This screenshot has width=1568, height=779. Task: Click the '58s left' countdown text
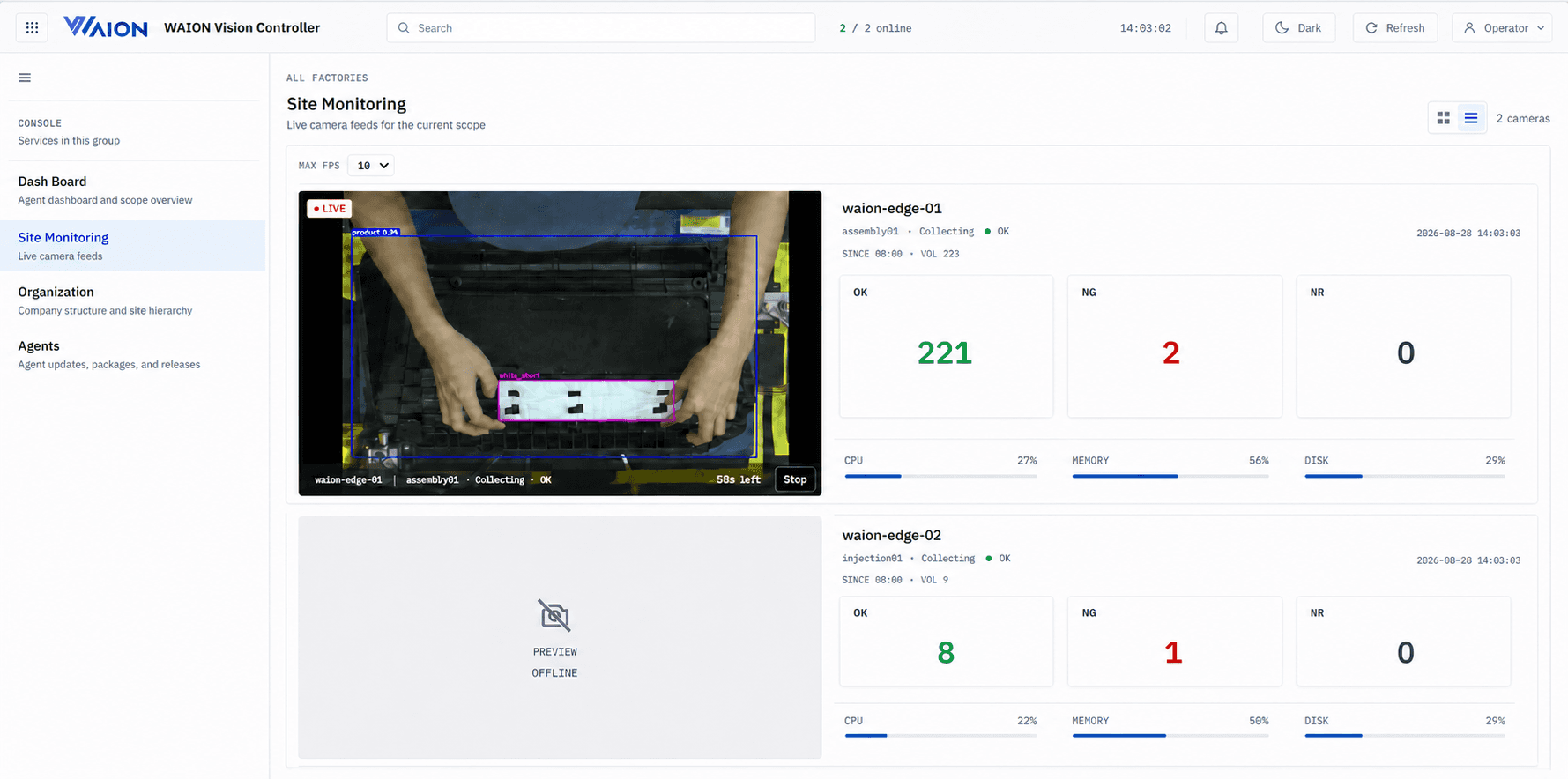tap(739, 480)
